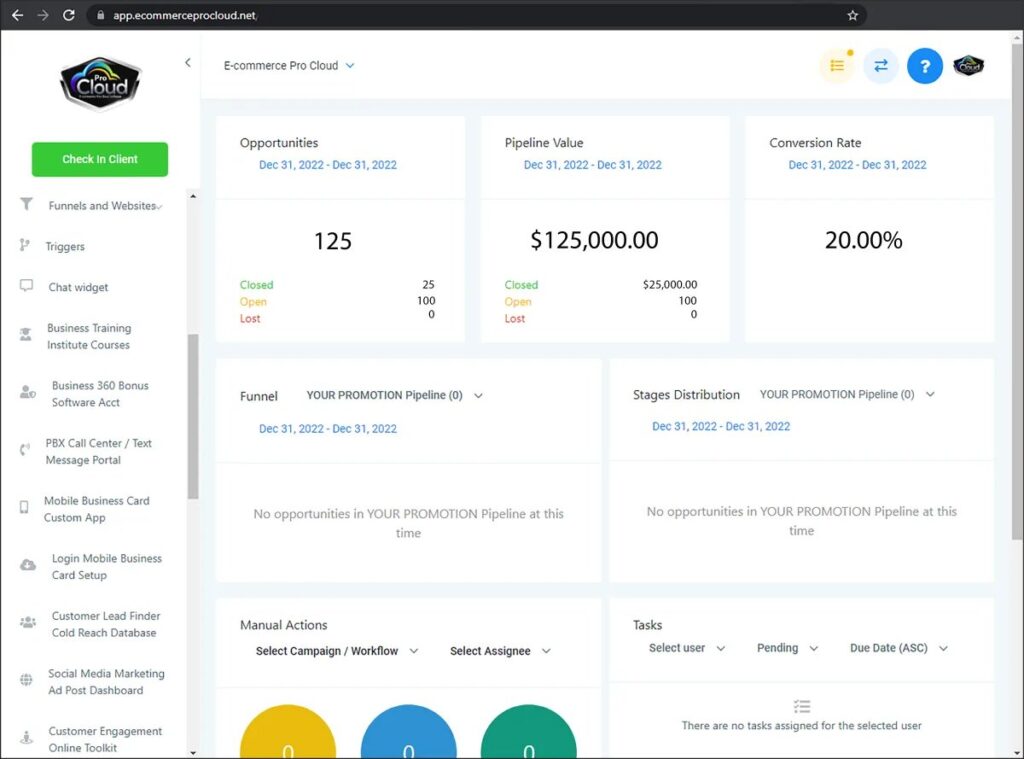Open the Select Assignee dropdown
This screenshot has height=759, width=1024.
click(500, 651)
